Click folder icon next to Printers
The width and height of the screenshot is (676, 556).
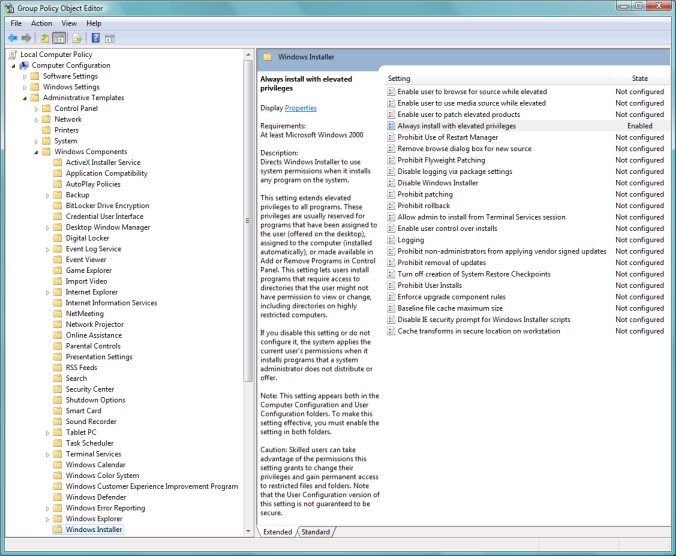tap(46, 130)
